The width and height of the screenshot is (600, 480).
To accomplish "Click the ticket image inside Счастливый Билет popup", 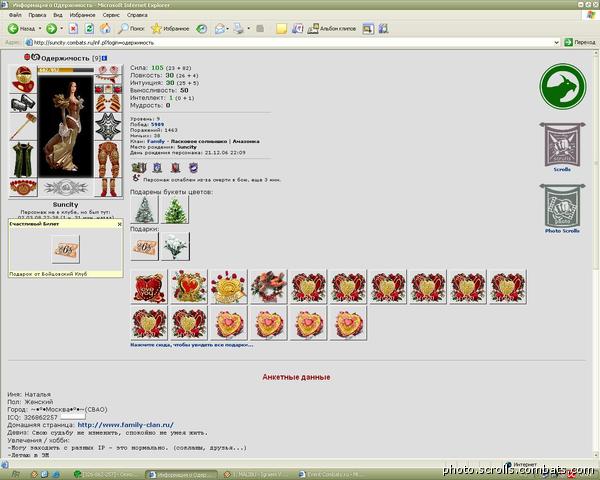I will click(x=65, y=249).
